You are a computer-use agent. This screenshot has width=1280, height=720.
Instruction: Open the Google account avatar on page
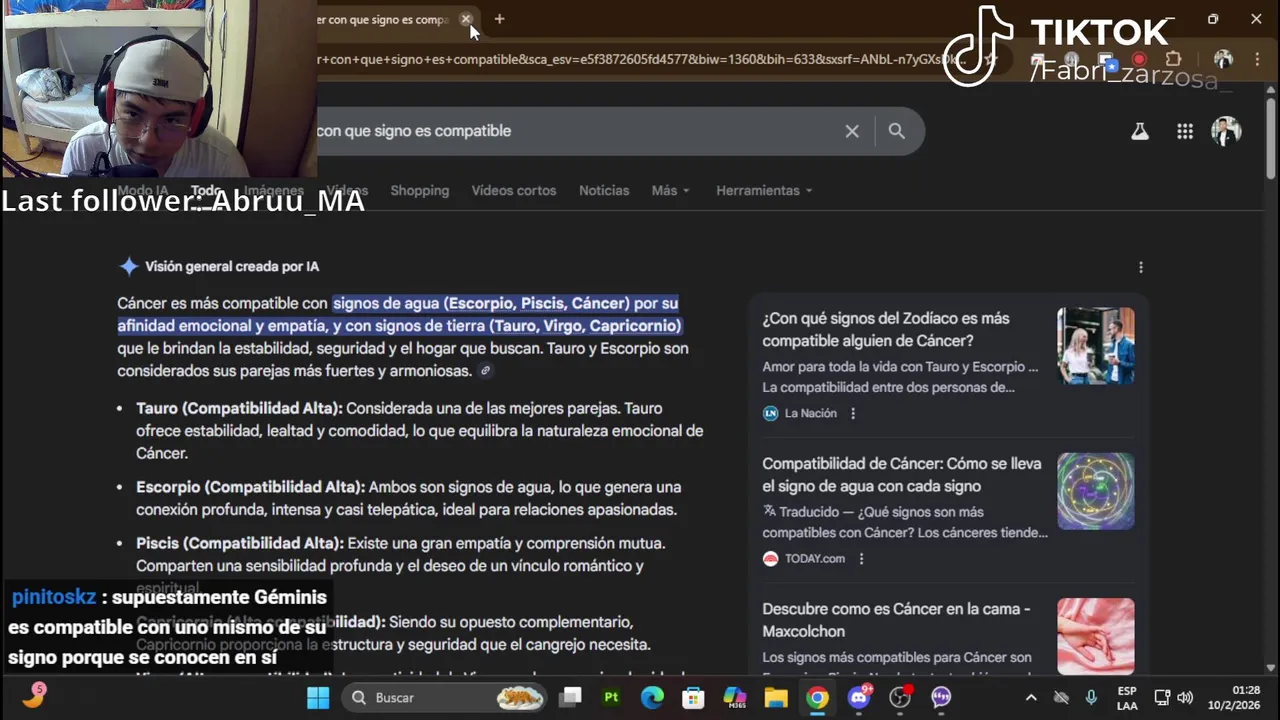pyautogui.click(x=1226, y=131)
